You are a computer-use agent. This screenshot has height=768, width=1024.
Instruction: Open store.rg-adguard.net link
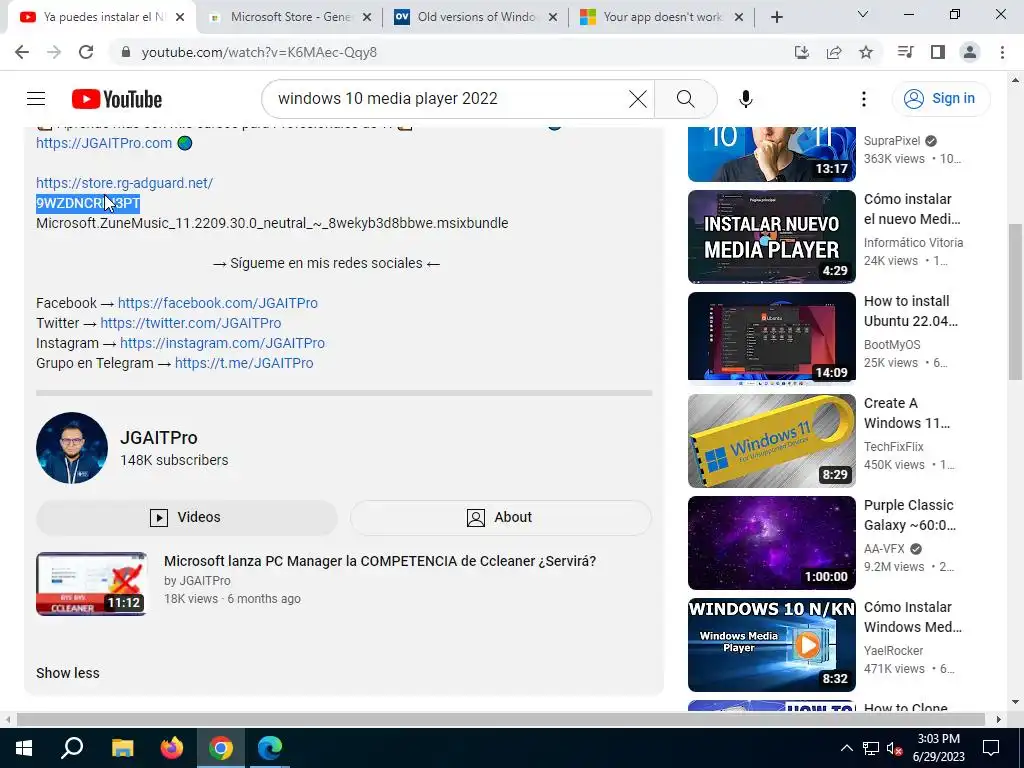click(x=124, y=183)
